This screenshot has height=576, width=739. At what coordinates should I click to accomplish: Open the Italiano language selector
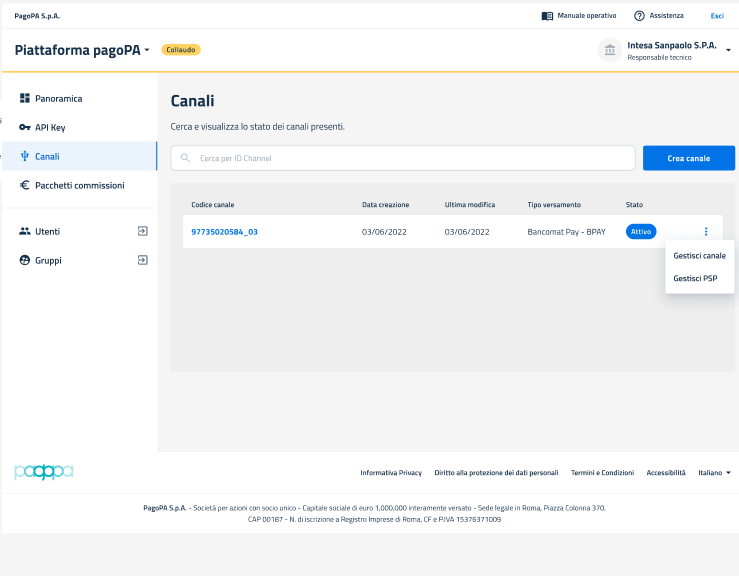pos(714,472)
